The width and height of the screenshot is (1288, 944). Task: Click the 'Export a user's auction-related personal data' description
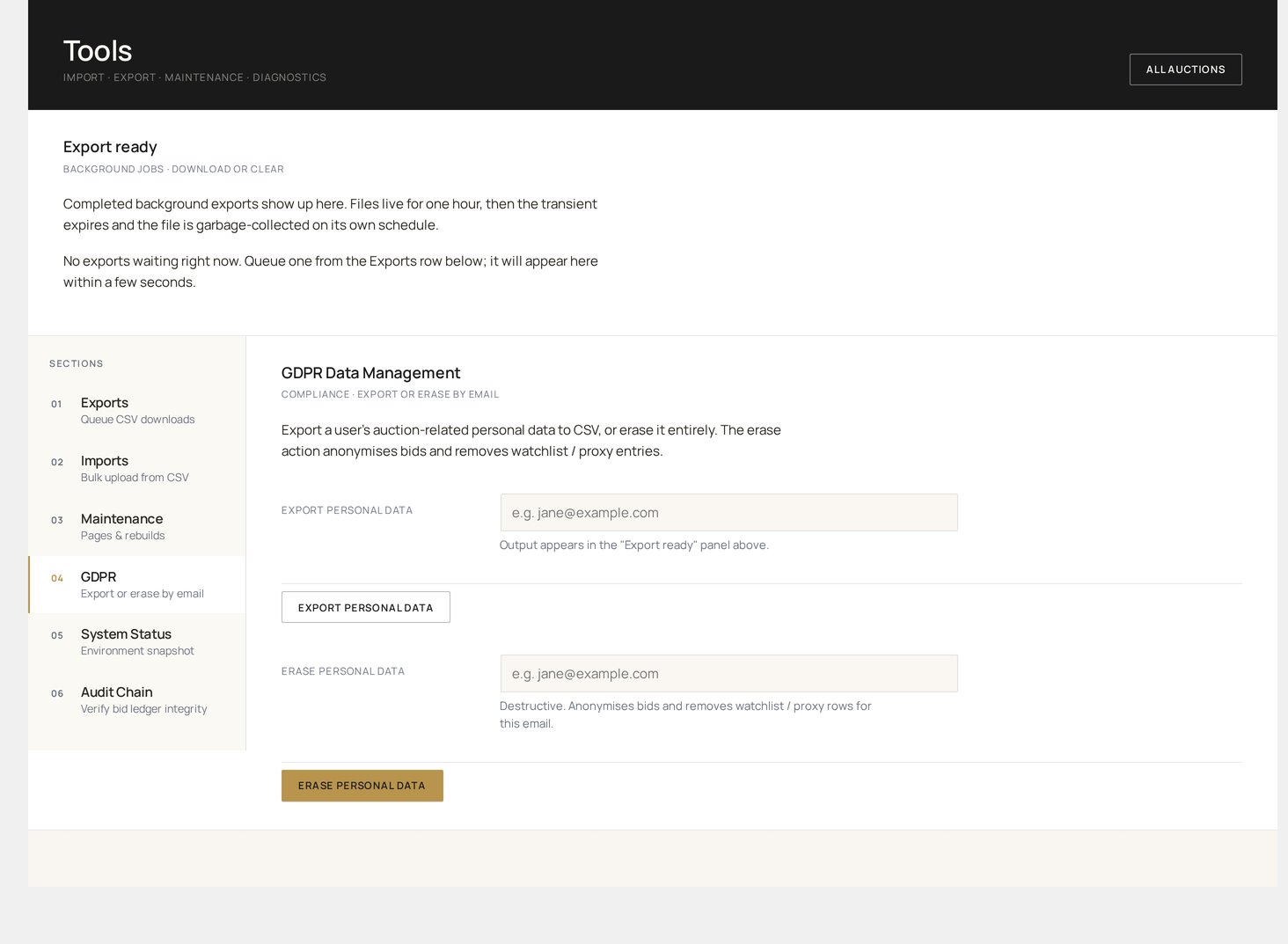531,441
